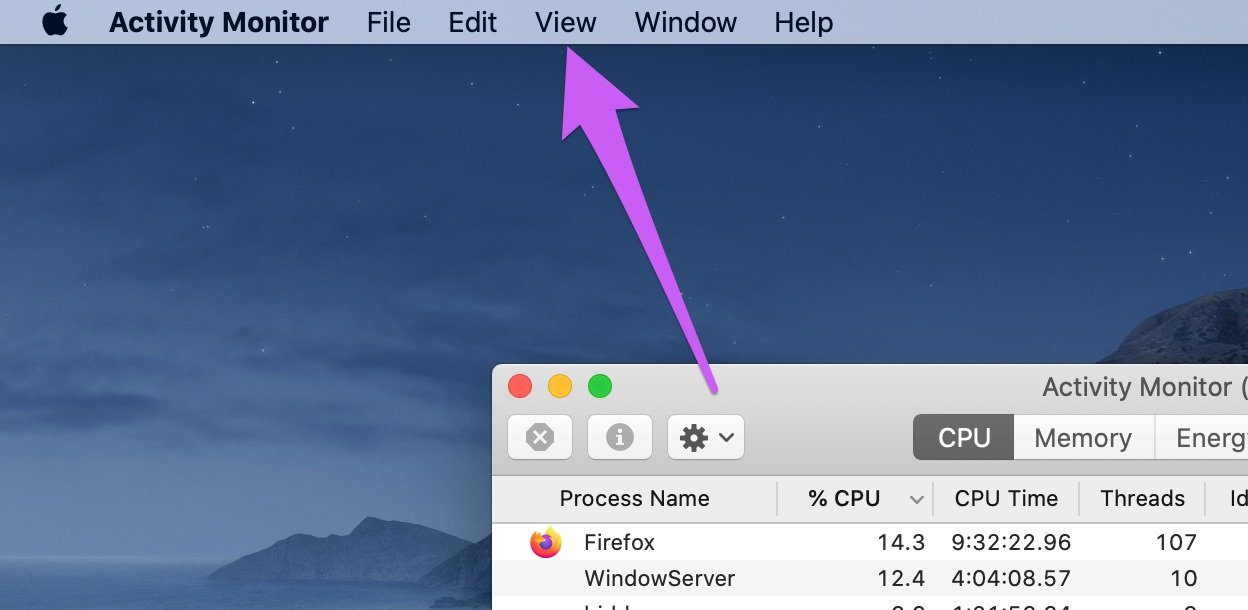The width and height of the screenshot is (1248, 610).
Task: Click the green zoom window button
Action: (x=600, y=386)
